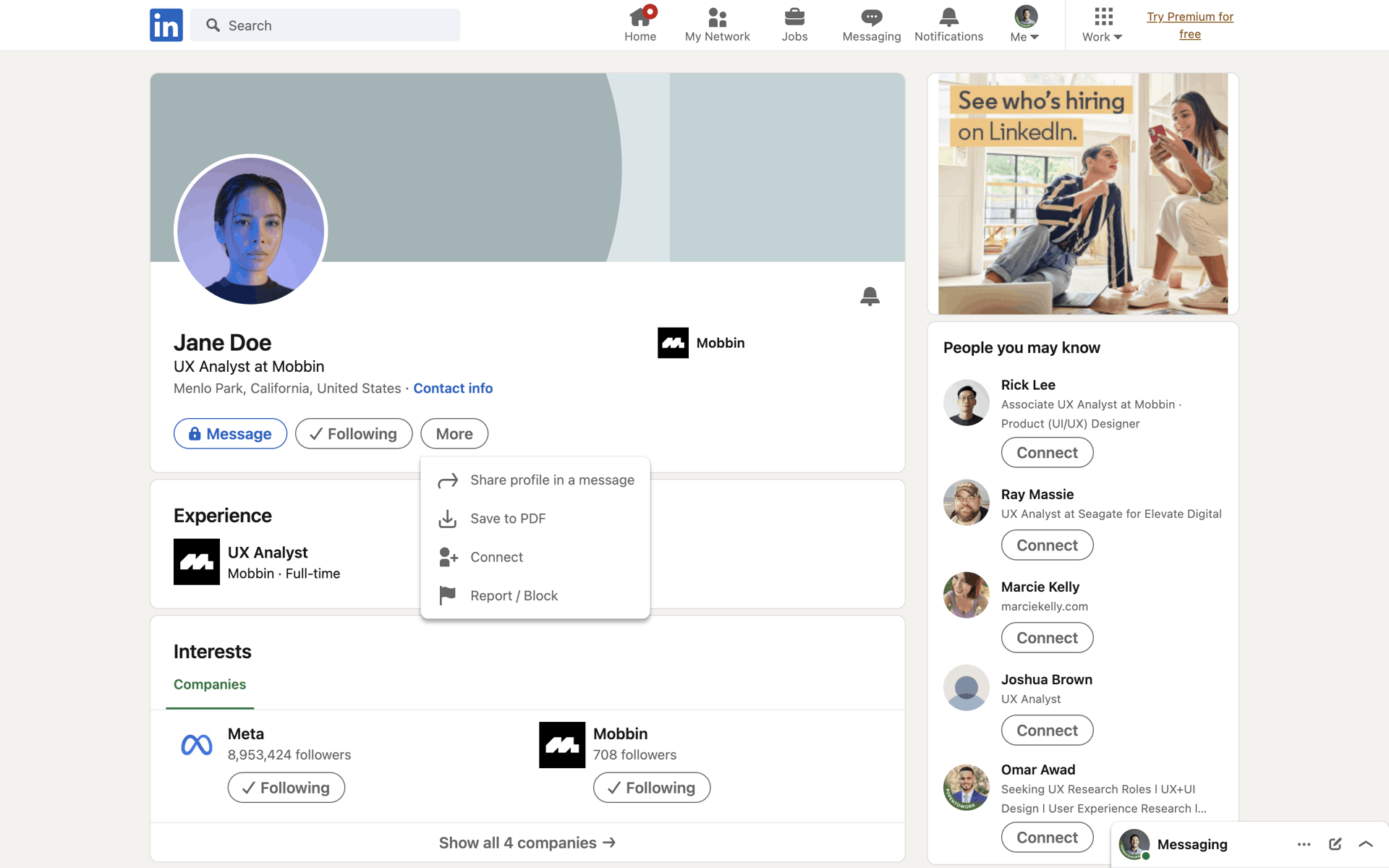Open the Work apps dropdown
The width and height of the screenshot is (1389, 868).
(1102, 25)
